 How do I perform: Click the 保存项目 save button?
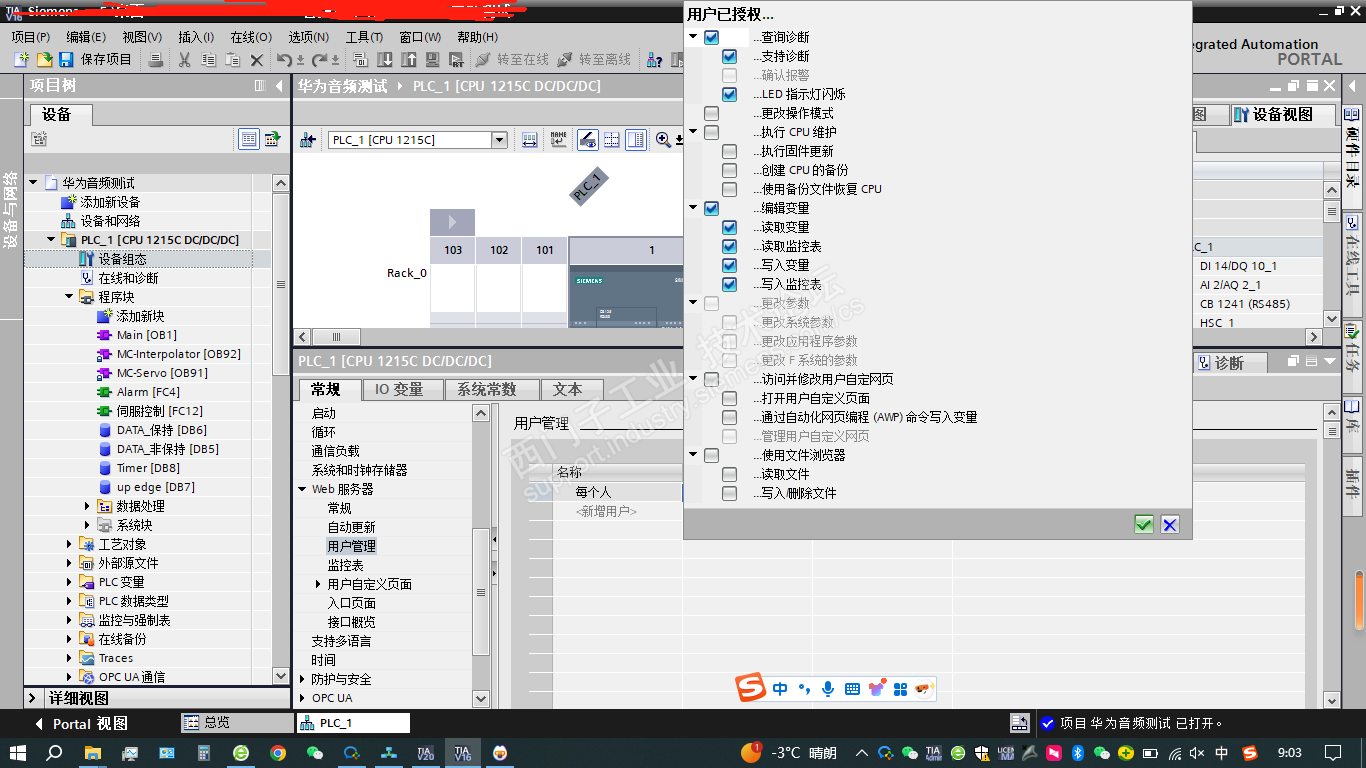[96, 60]
